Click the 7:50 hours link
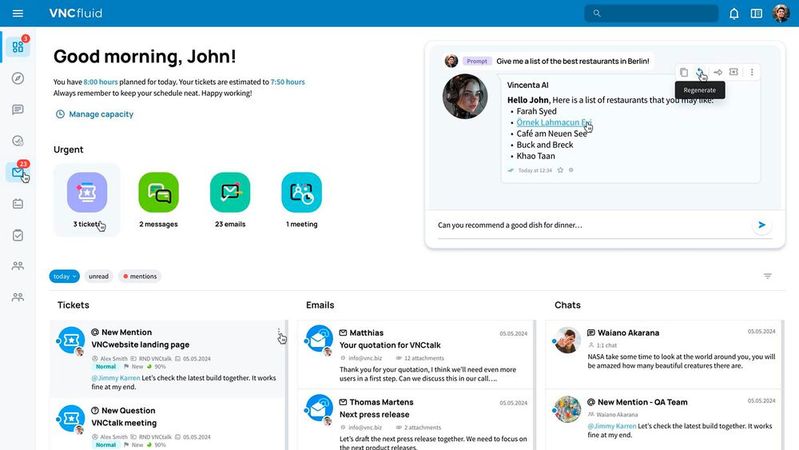The width and height of the screenshot is (799, 450). click(x=287, y=82)
